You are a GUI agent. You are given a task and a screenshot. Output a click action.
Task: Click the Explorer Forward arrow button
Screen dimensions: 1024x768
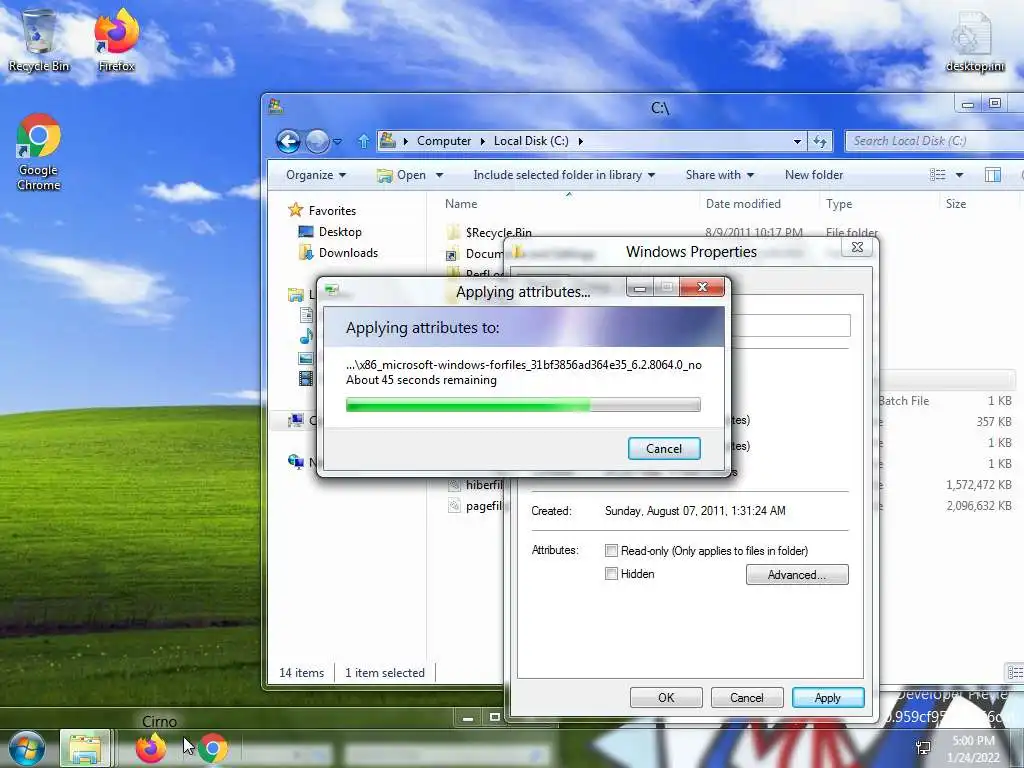pyautogui.click(x=317, y=141)
